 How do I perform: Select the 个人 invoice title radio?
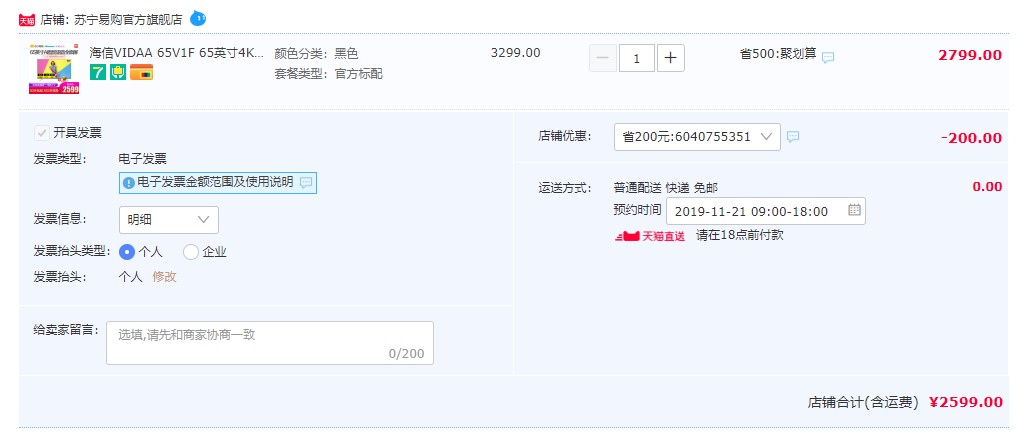127,252
